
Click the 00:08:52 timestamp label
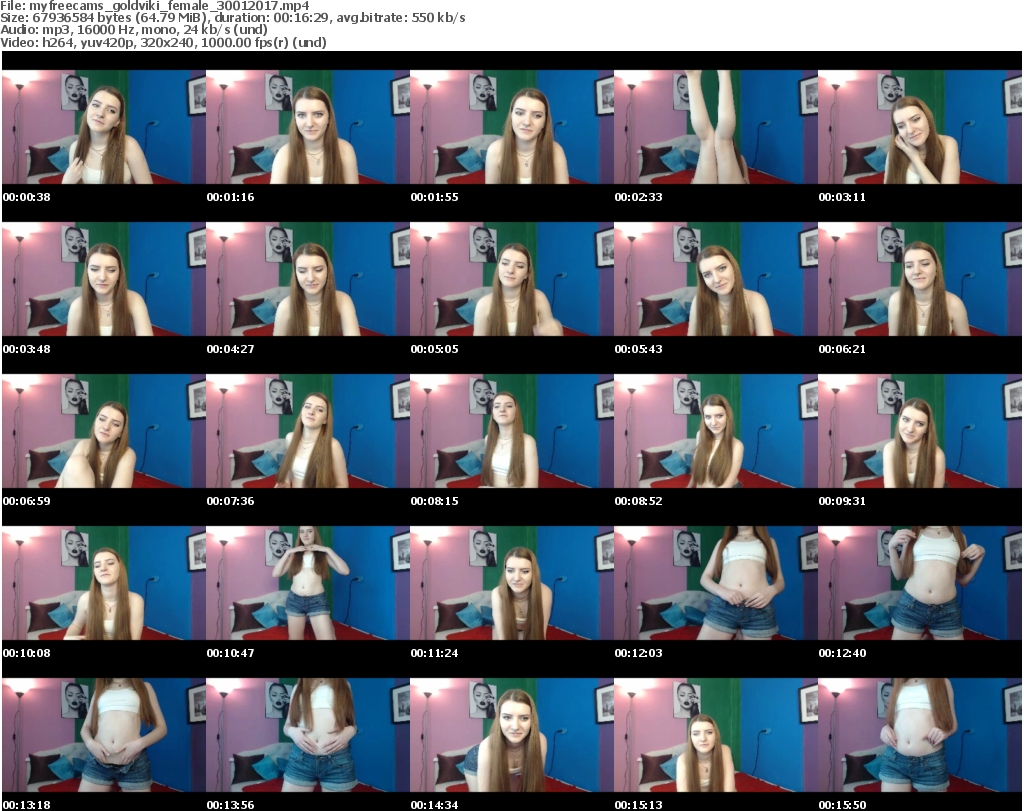(639, 501)
